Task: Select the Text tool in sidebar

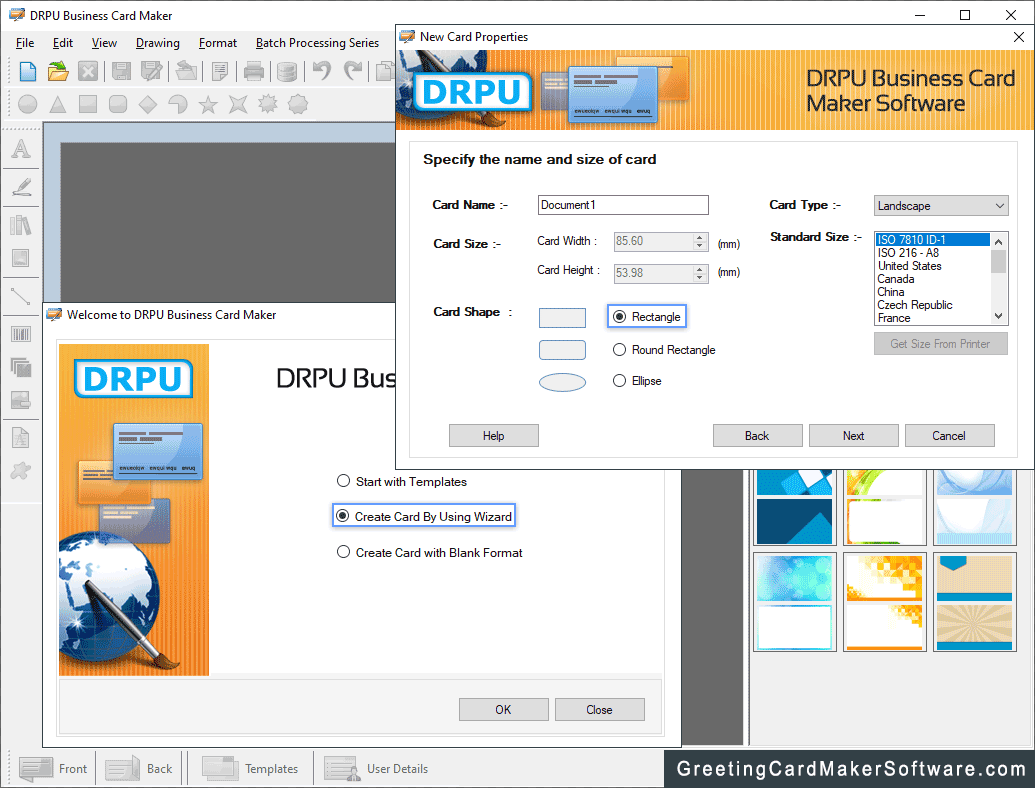Action: [21, 149]
